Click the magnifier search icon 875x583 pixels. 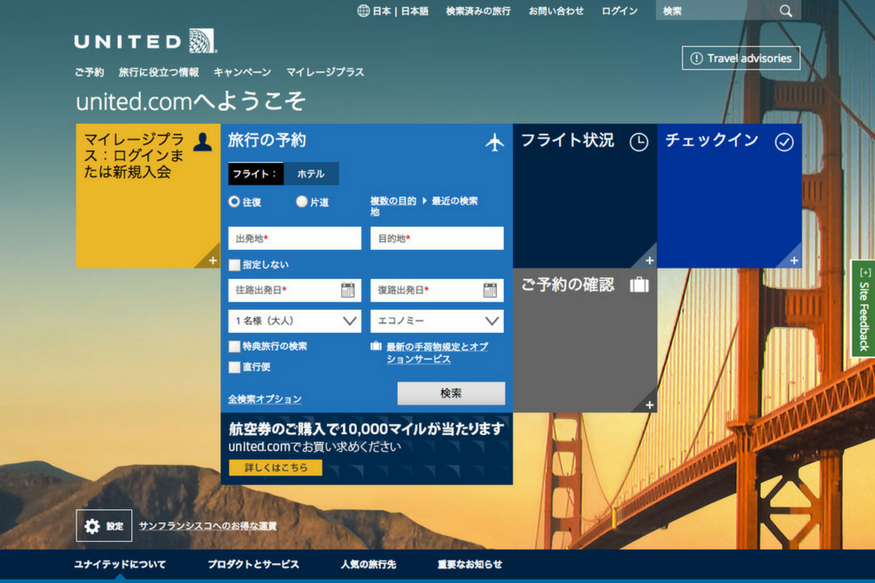(x=786, y=11)
